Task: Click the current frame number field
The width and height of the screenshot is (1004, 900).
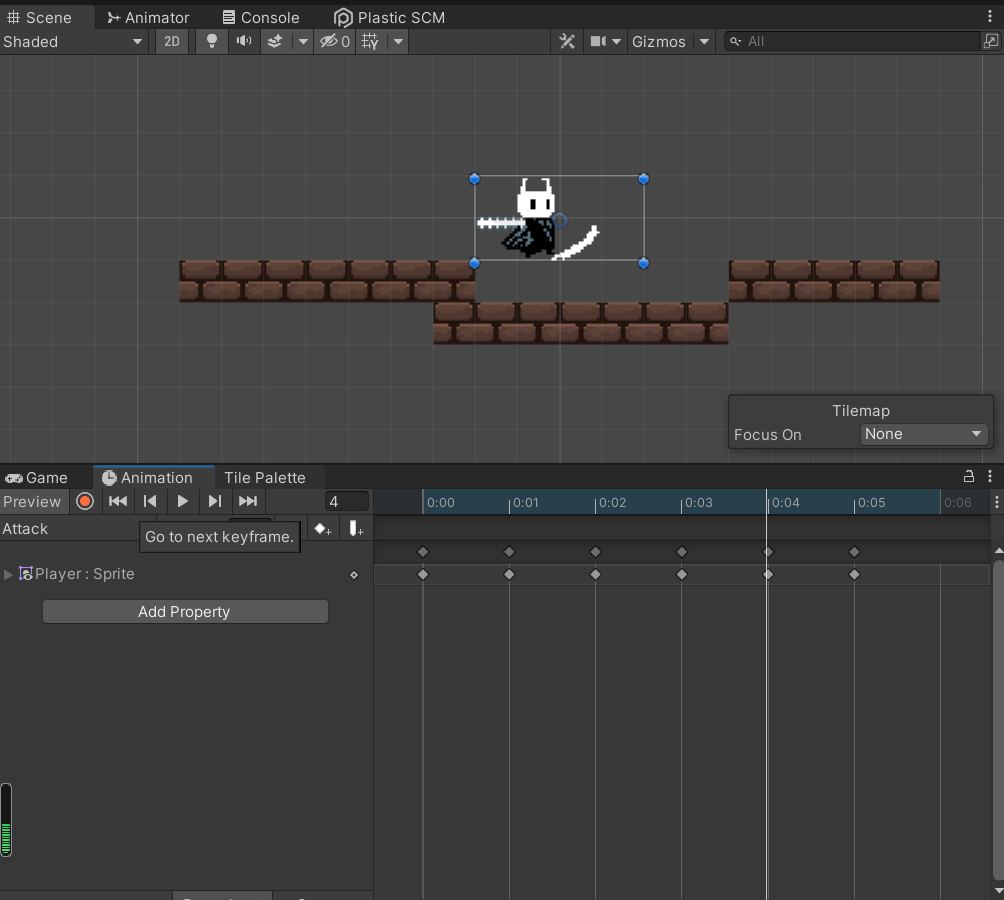Action: pyautogui.click(x=346, y=501)
